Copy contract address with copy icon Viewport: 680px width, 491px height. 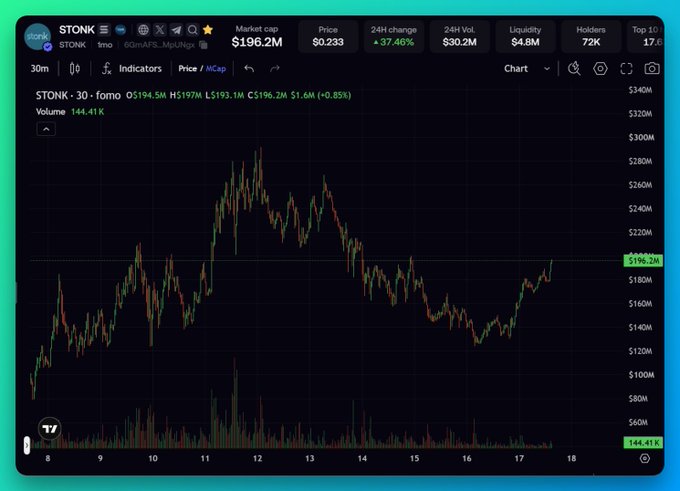tap(203, 45)
